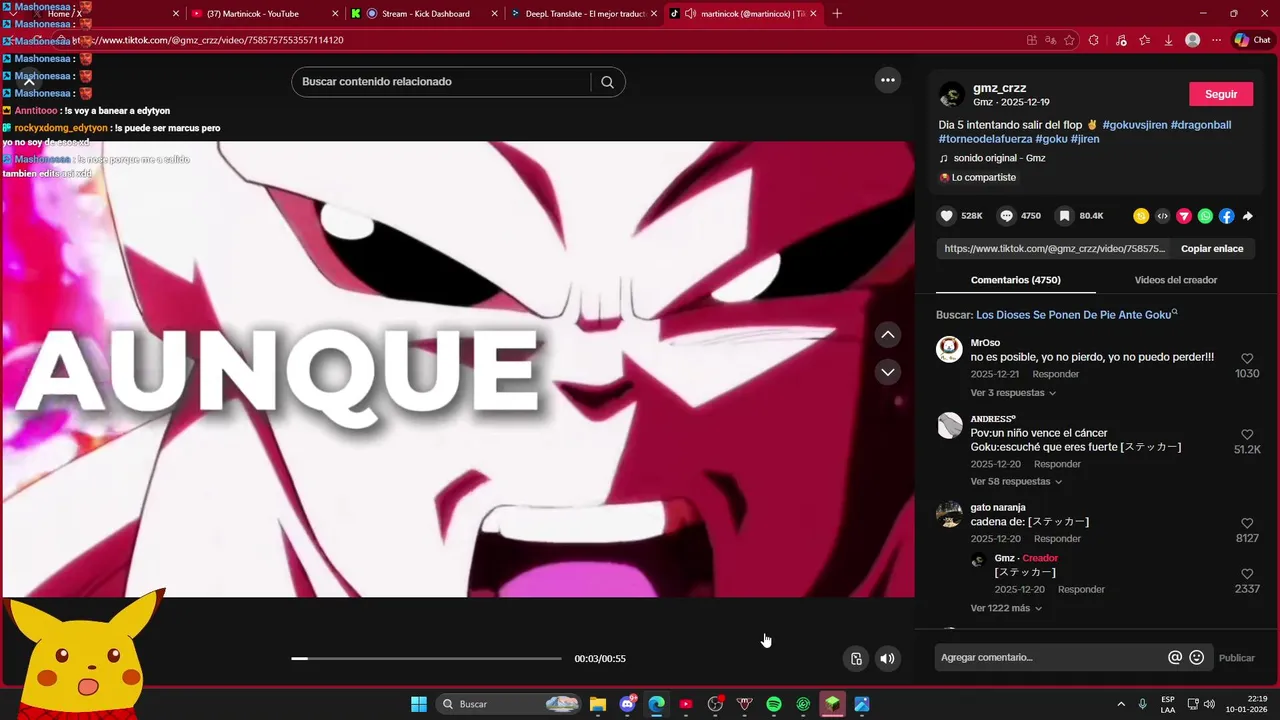
Task: Click the taskbar Buscar search box
Action: [510, 704]
